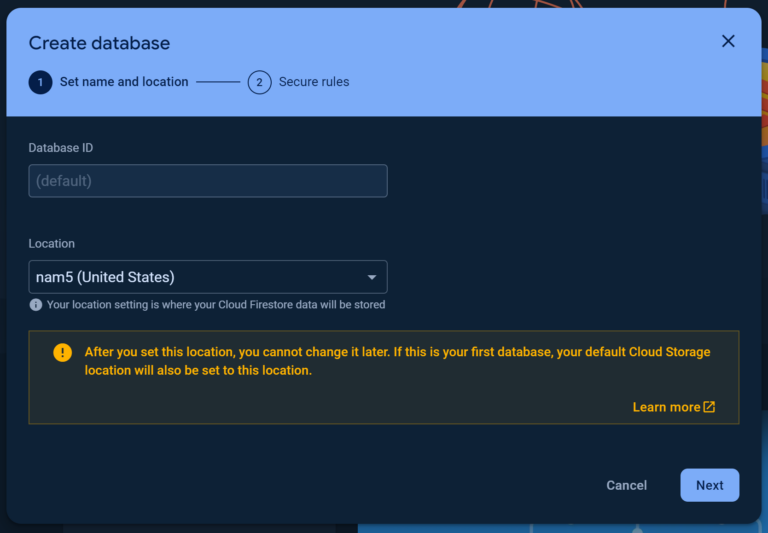Open the nam5 (United States) location selector

(x=200, y=277)
